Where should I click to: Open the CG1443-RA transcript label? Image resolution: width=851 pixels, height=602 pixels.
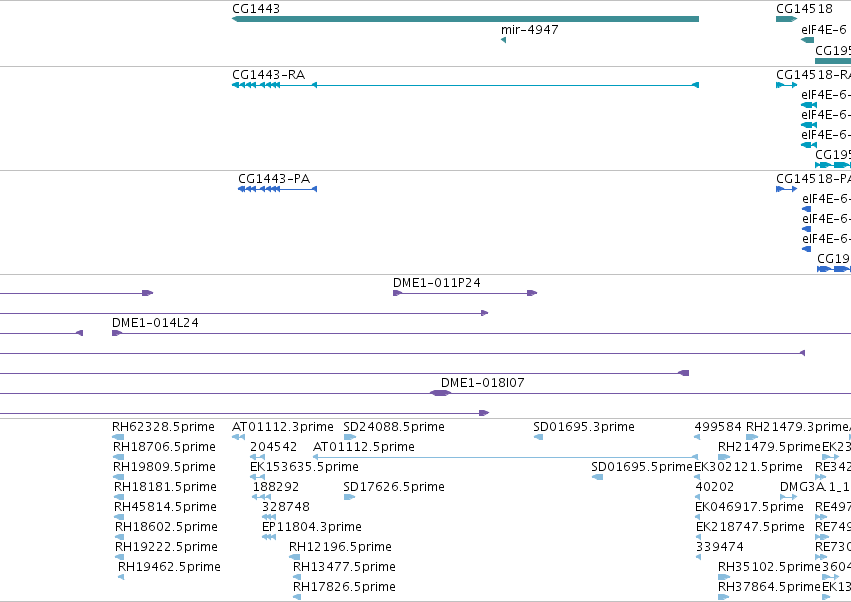click(x=268, y=74)
